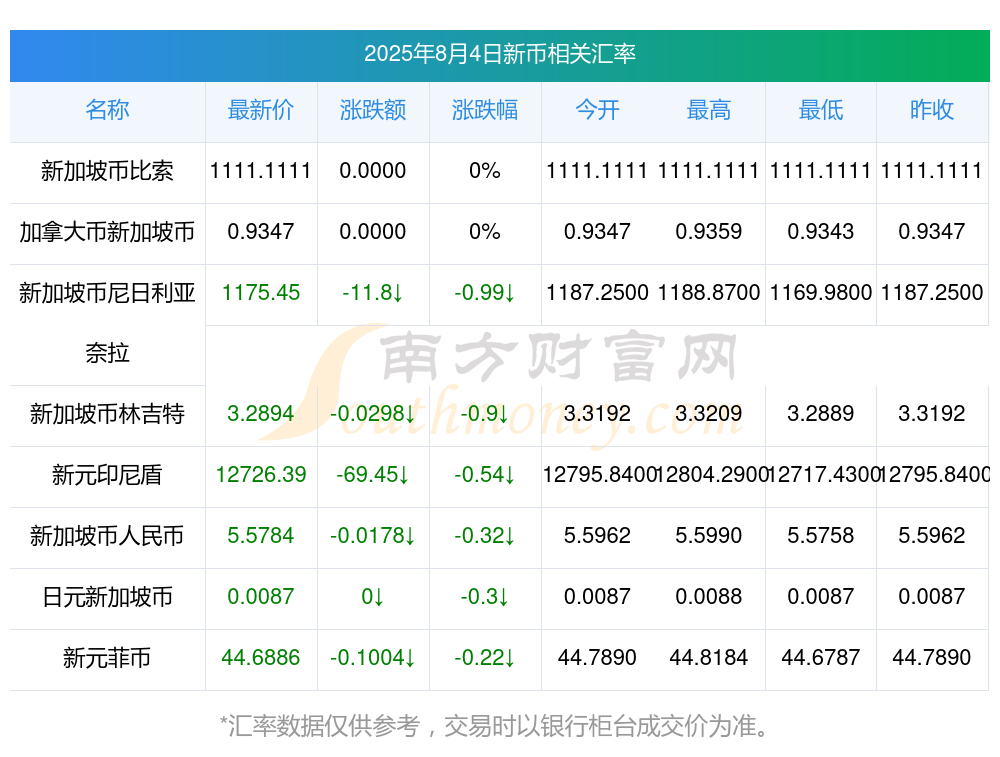The image size is (1000, 757).
Task: Select the 涨跌额 column header
Action: pyautogui.click(x=372, y=110)
